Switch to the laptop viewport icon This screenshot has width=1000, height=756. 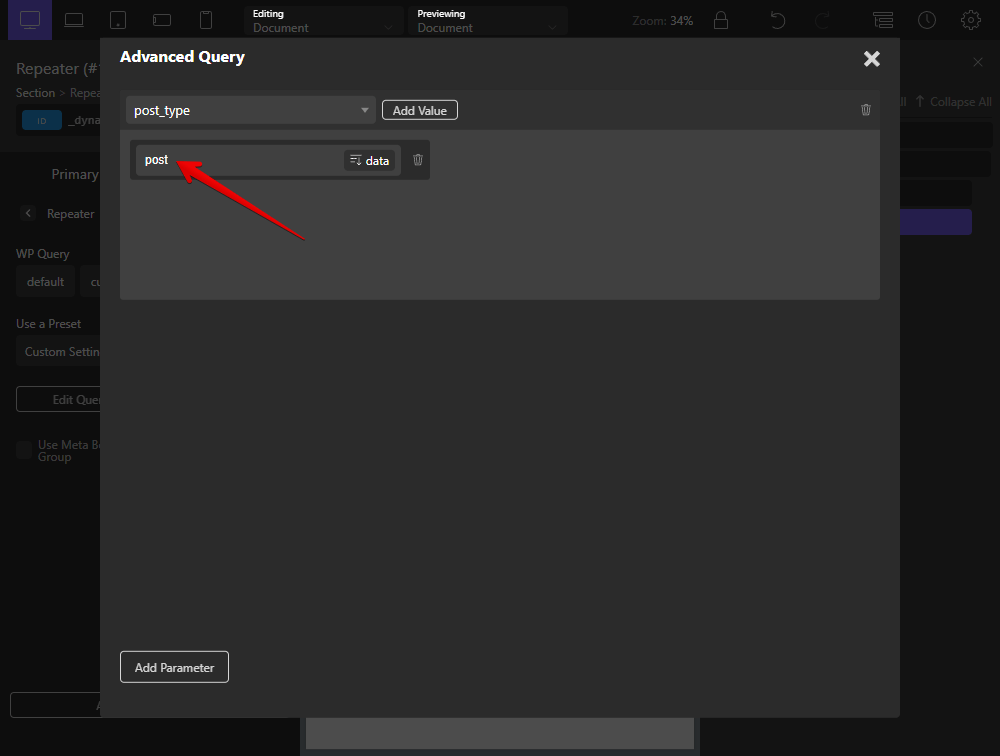click(74, 20)
